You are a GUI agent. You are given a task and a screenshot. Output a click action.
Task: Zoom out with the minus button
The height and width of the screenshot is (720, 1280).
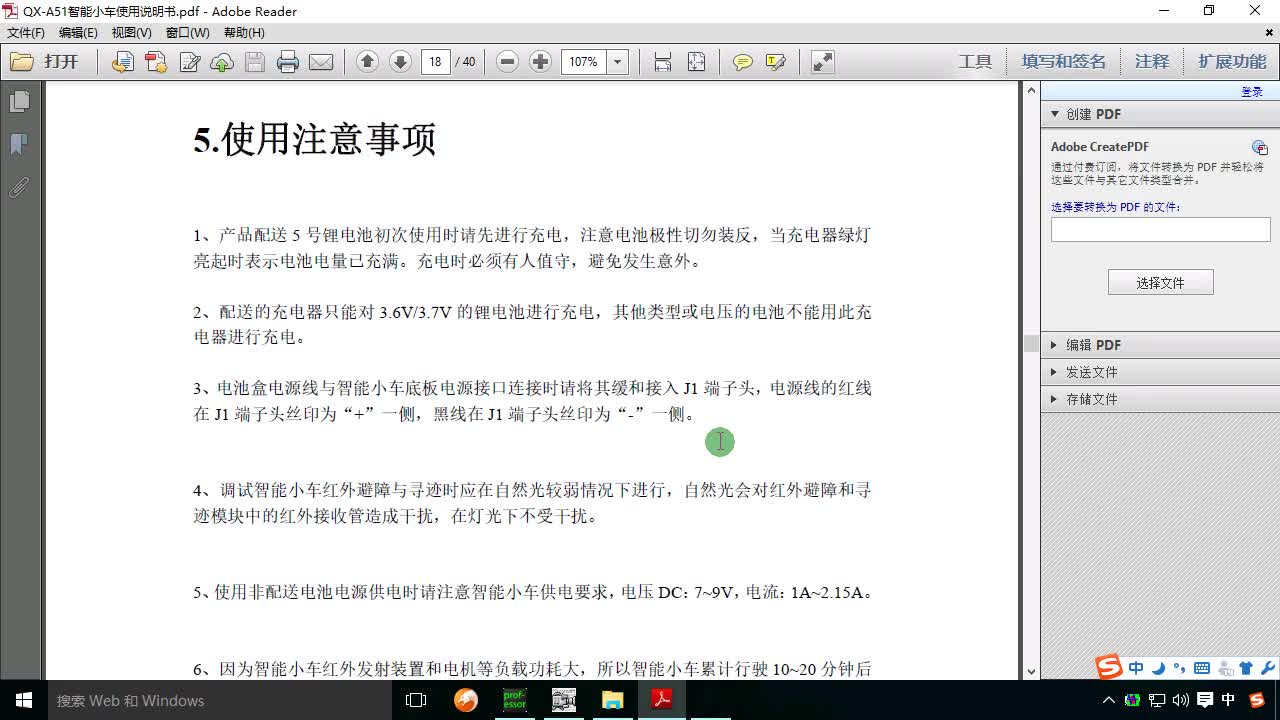point(507,62)
